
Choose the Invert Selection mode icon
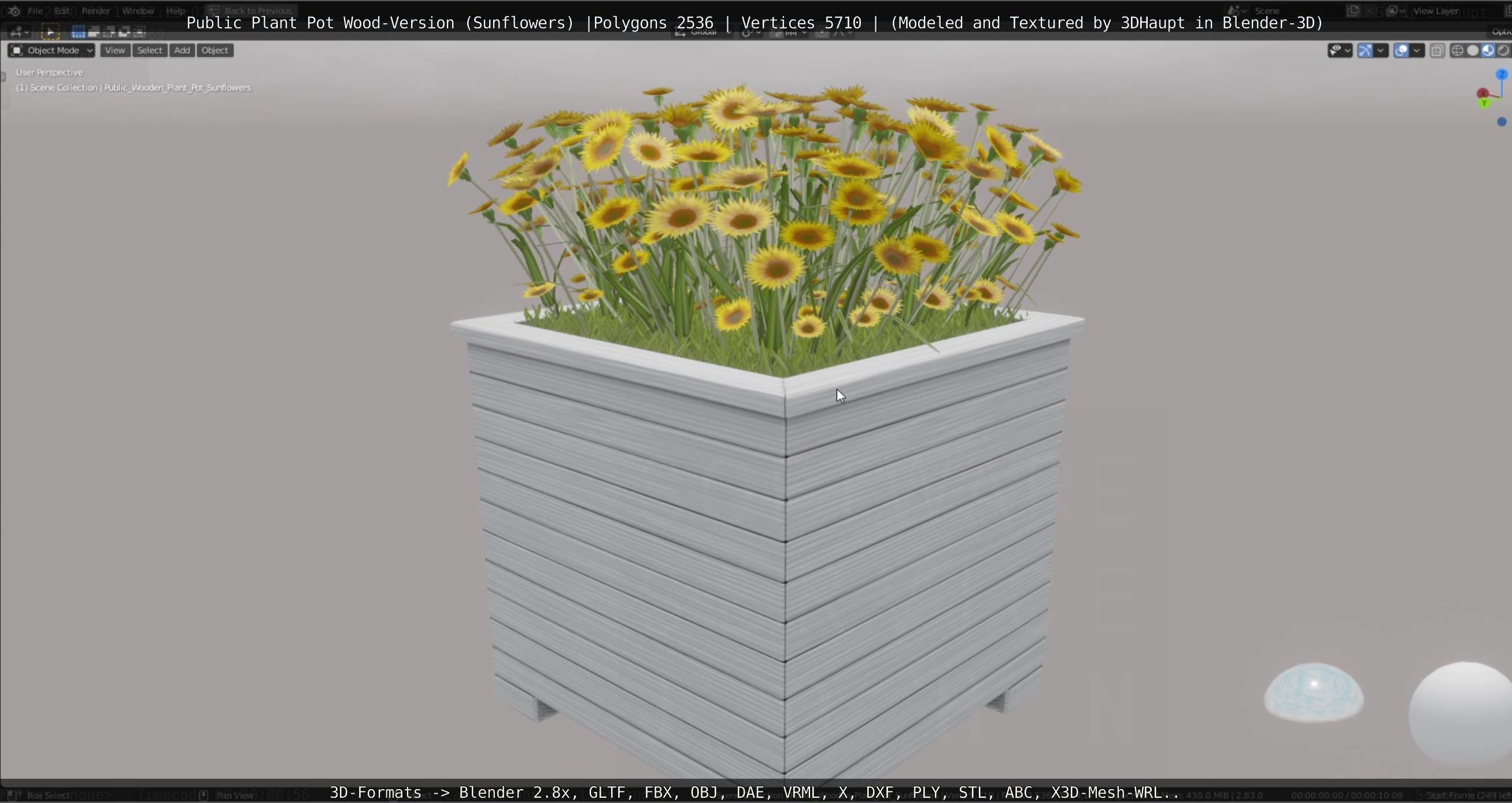coord(124,32)
